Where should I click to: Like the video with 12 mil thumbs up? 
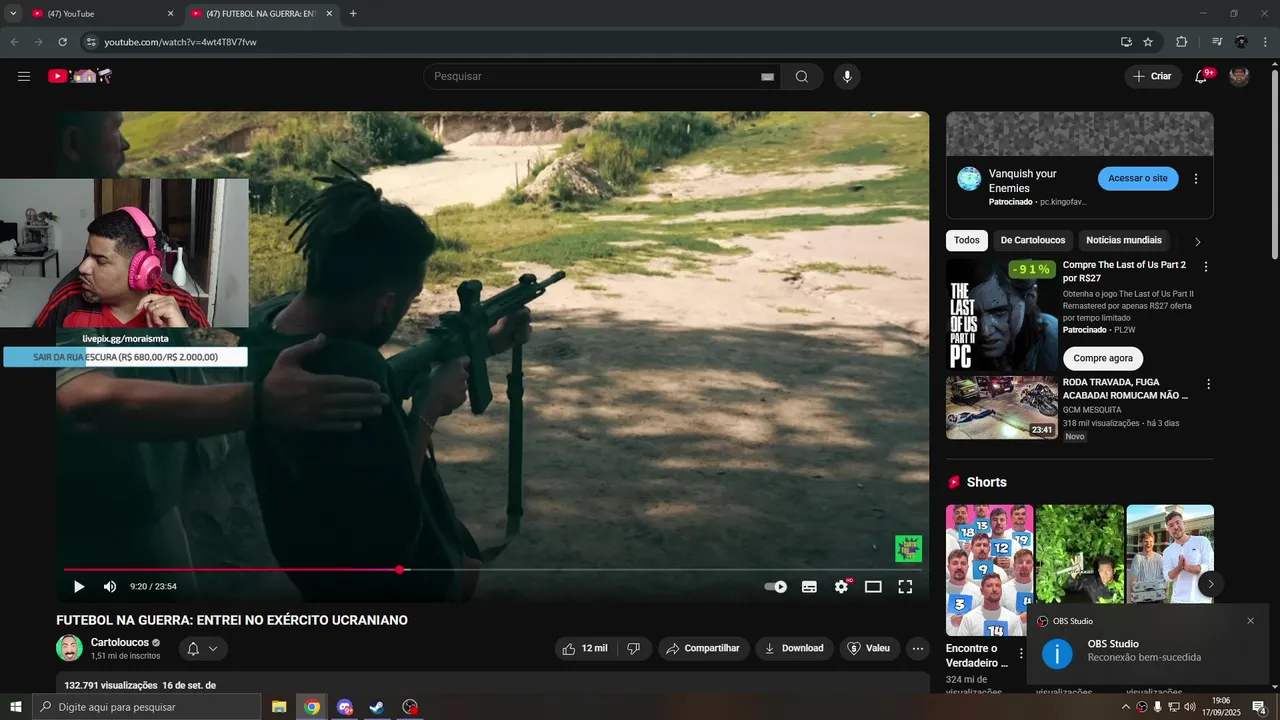(x=585, y=648)
